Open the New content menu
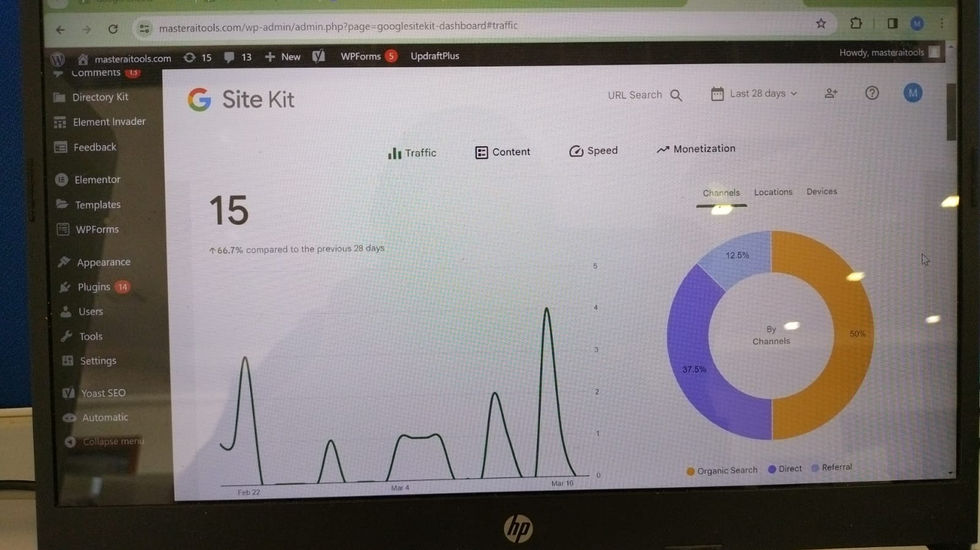 click(282, 57)
